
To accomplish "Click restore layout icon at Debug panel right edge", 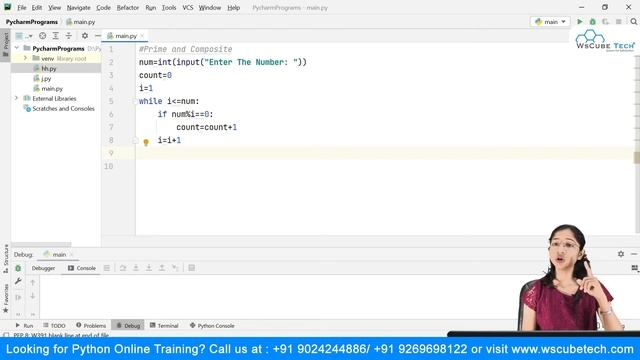I will 634,268.
